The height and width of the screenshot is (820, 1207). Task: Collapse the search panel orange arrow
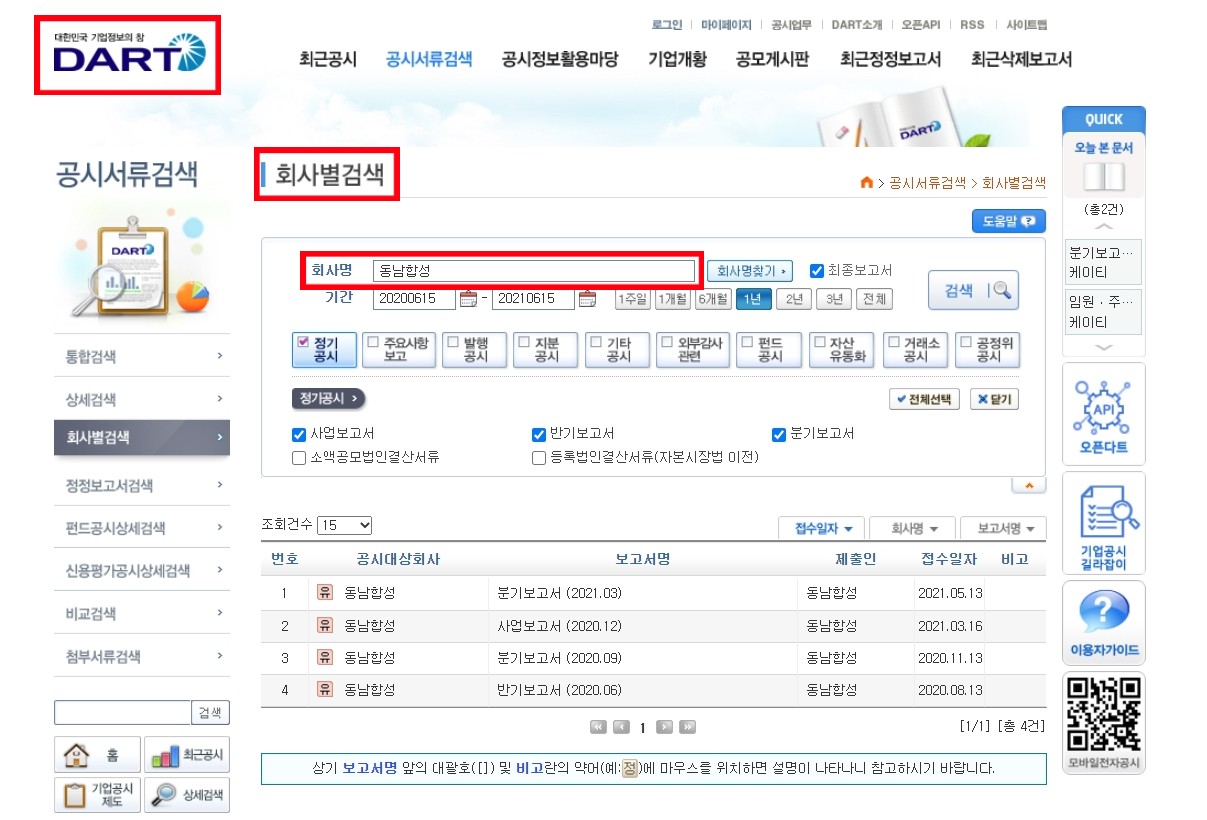(x=1029, y=485)
